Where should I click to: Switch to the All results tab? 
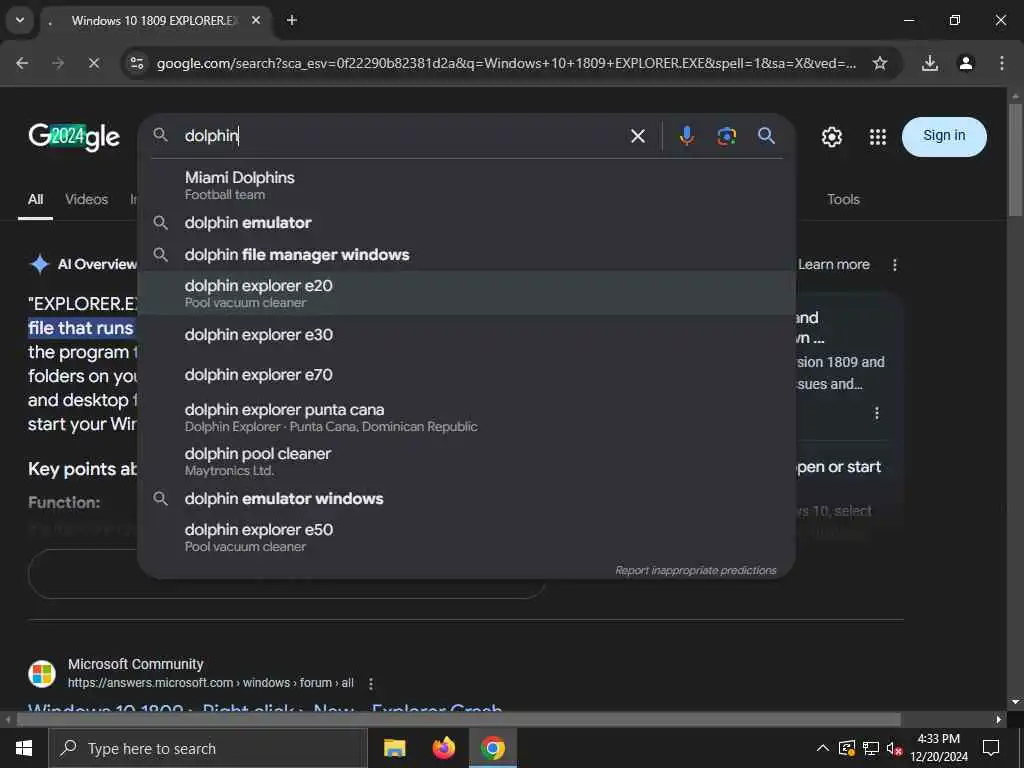click(x=35, y=199)
